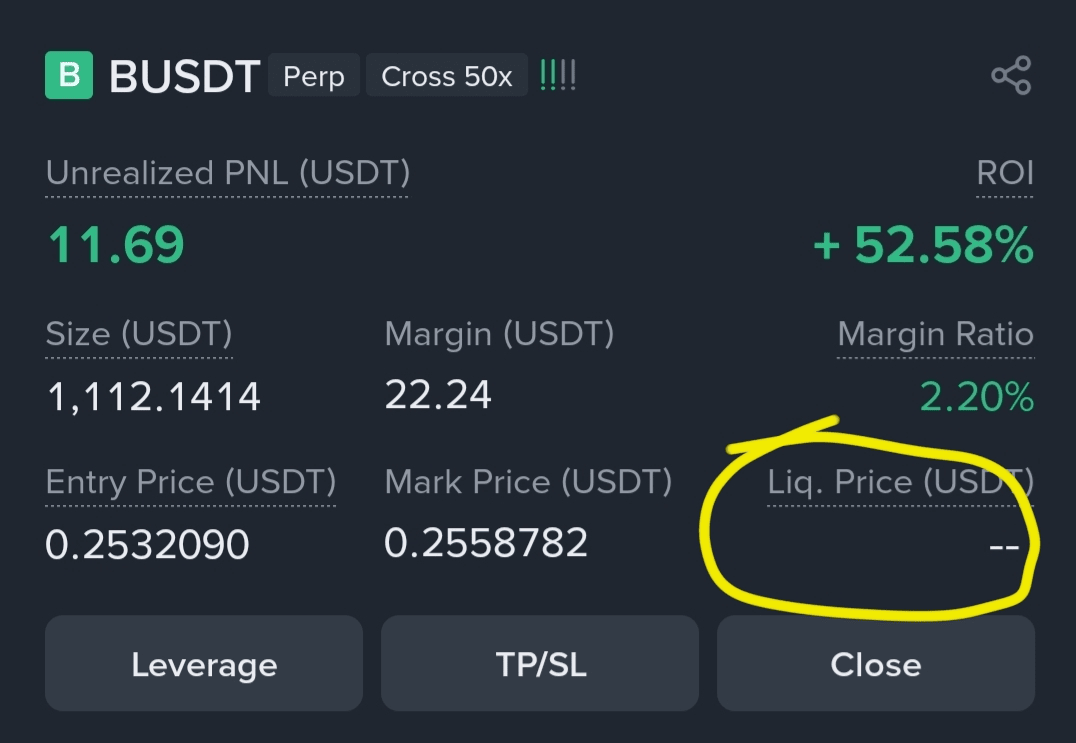Tap the 2.20% margin ratio value

point(976,398)
